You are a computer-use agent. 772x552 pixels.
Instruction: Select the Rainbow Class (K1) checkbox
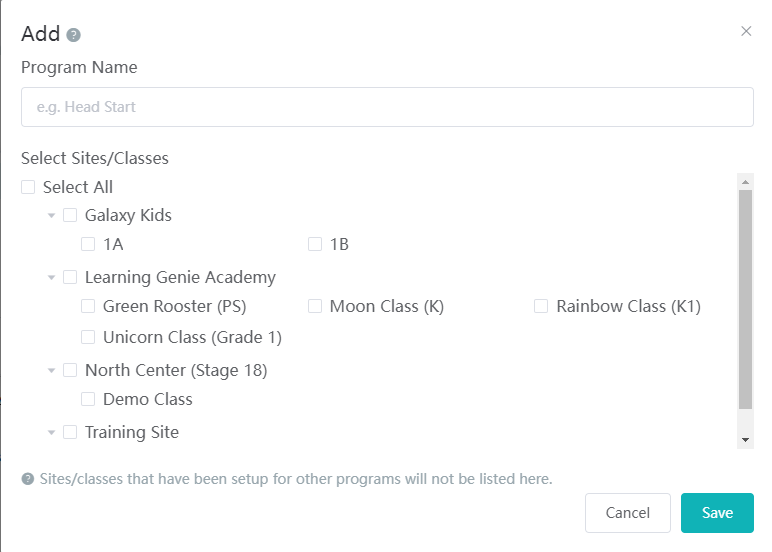pyautogui.click(x=541, y=306)
